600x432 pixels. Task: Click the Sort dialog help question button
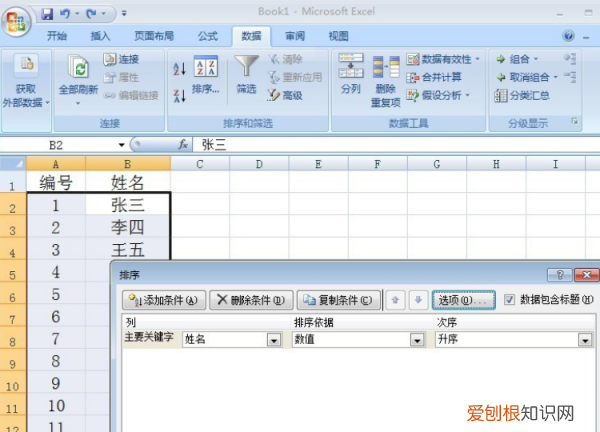point(560,275)
